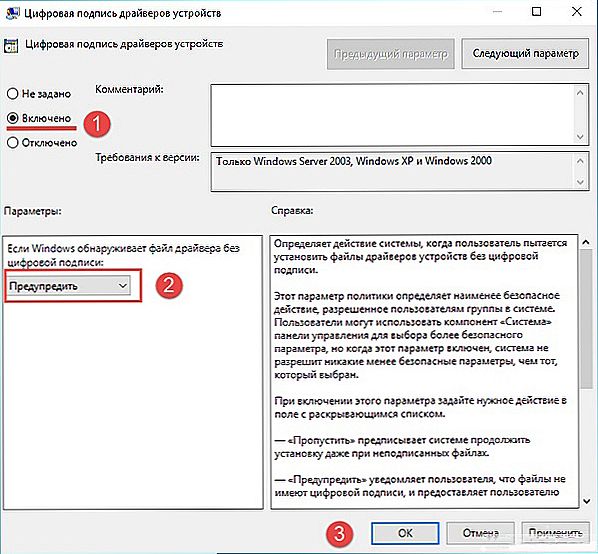Confirm settings with the OK button
The image size is (598, 554).
coord(405,533)
